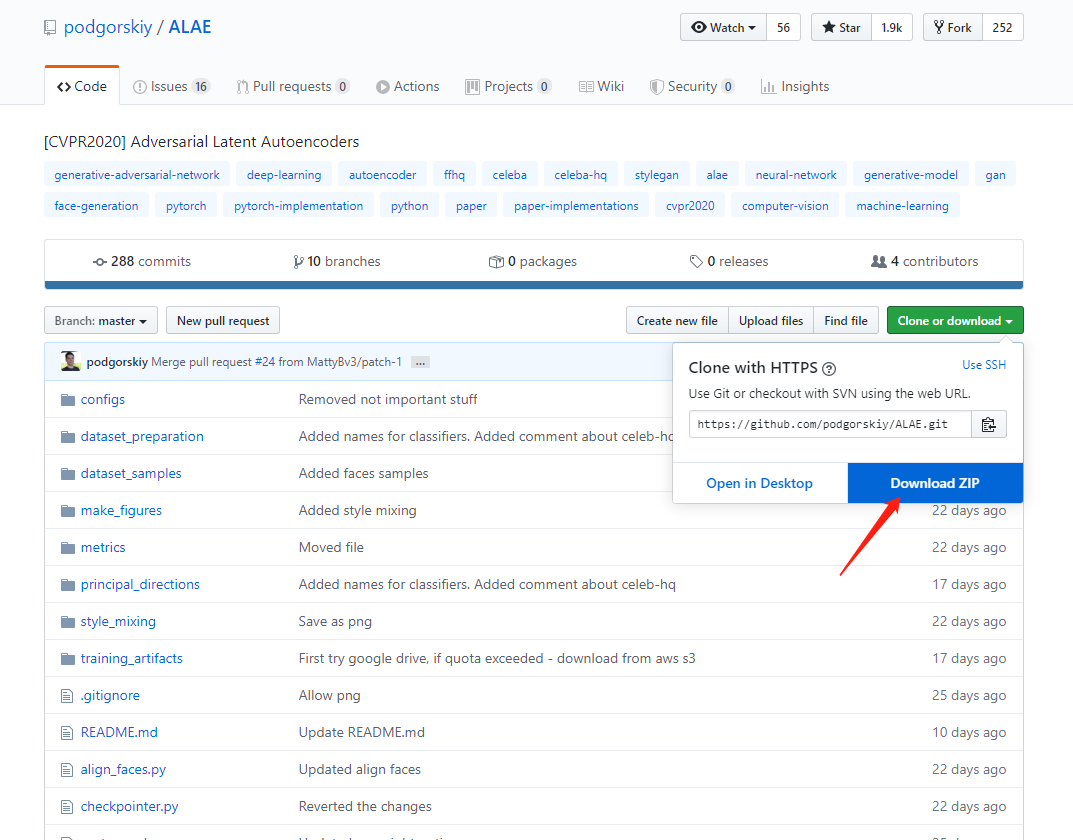The image size is (1073, 840).
Task: Click the dataset_samples folder icon
Action: coord(68,473)
